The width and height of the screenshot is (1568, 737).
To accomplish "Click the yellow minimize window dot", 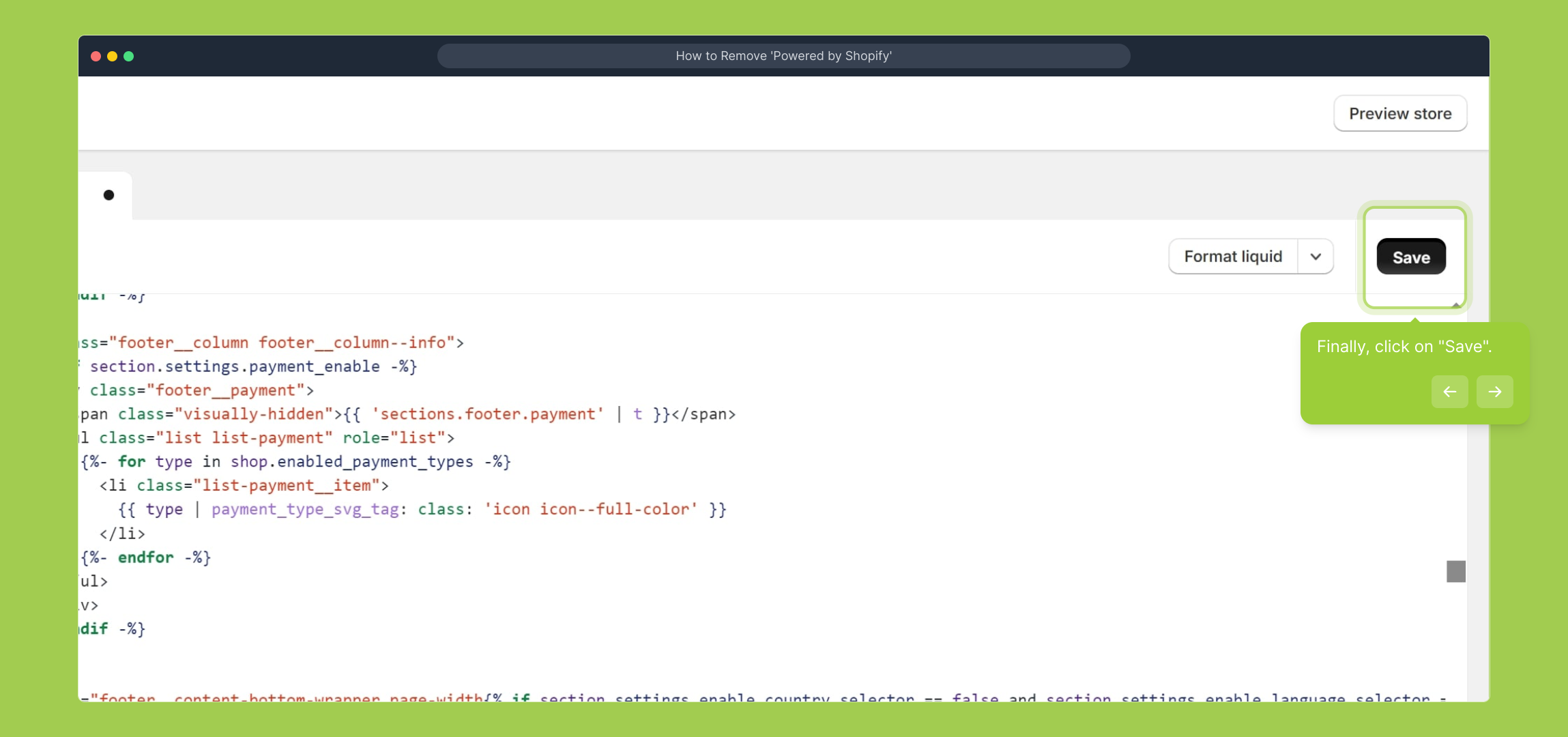I will [x=113, y=57].
